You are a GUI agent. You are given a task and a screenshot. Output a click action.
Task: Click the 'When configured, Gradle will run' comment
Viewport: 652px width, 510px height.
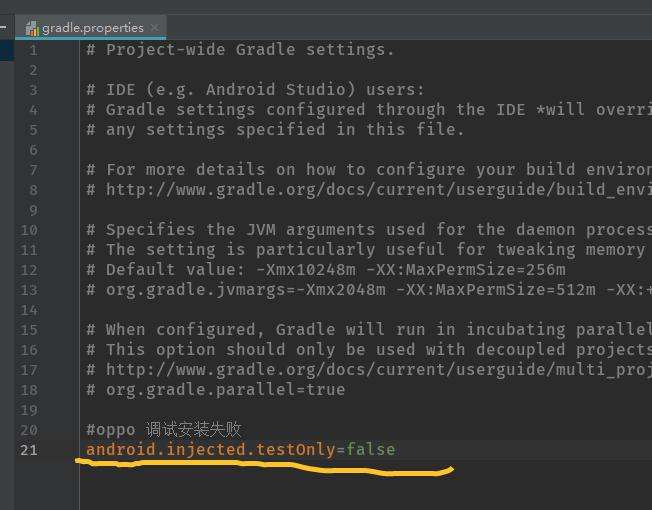click(369, 330)
